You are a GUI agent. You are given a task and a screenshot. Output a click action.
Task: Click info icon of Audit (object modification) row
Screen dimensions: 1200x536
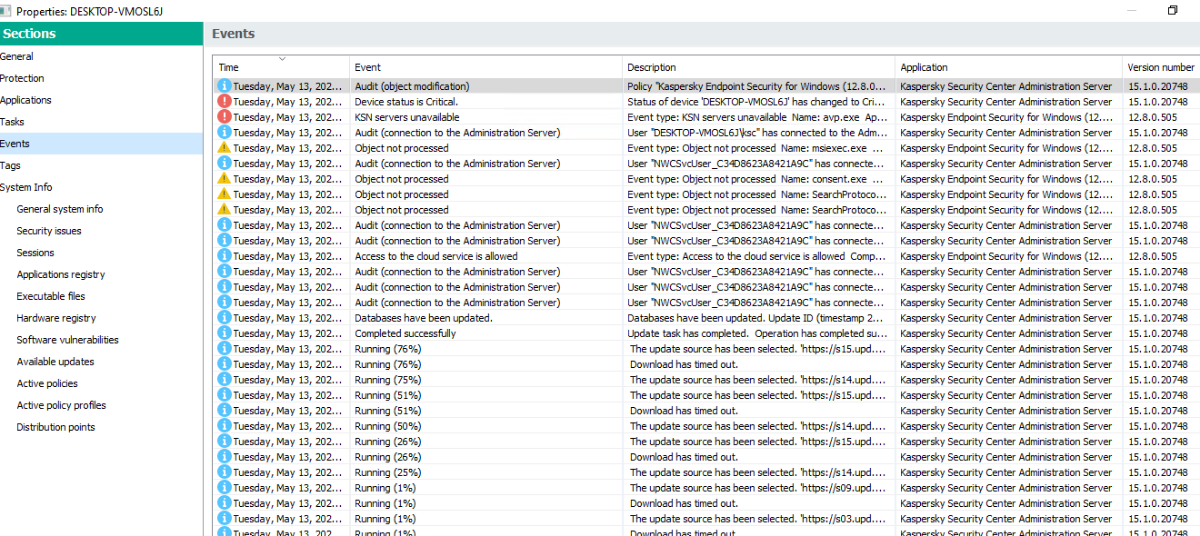225,86
